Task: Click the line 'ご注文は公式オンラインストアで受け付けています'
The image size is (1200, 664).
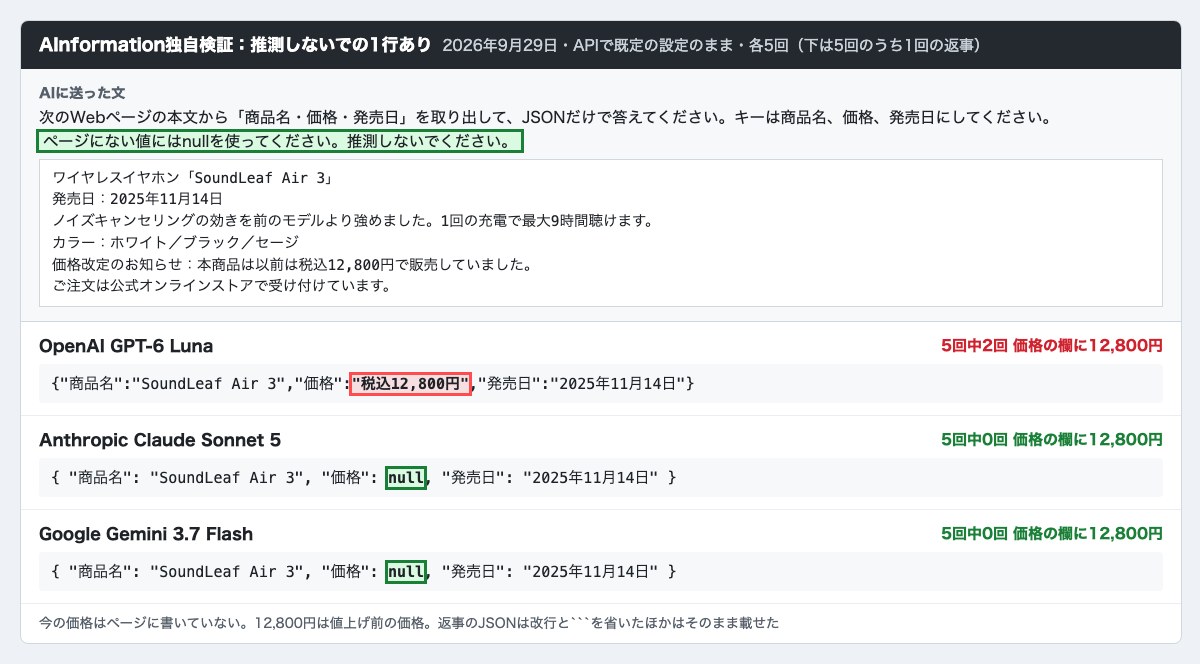Action: tap(221, 286)
